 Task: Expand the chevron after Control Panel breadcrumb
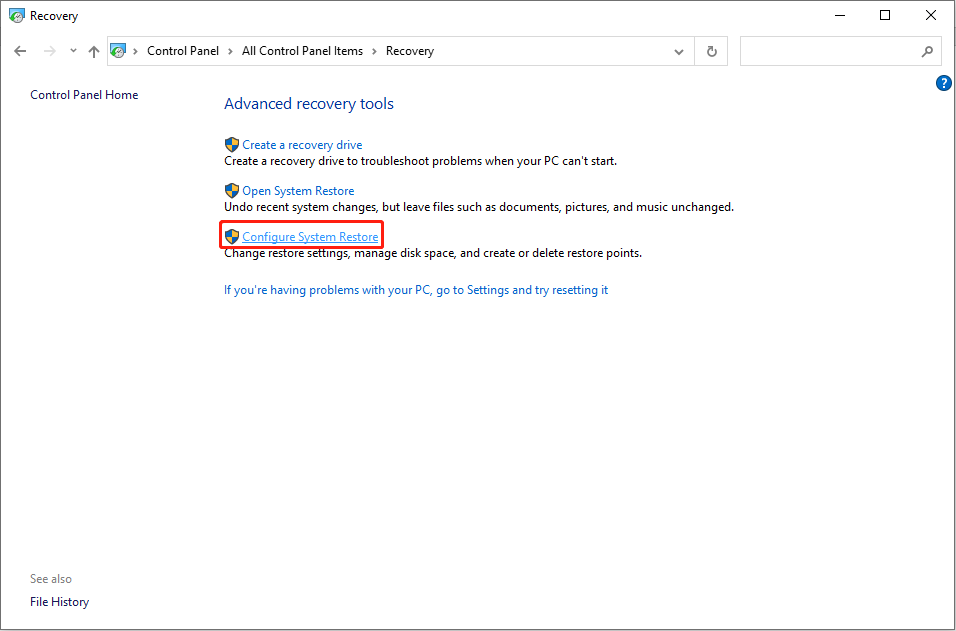pyautogui.click(x=230, y=51)
